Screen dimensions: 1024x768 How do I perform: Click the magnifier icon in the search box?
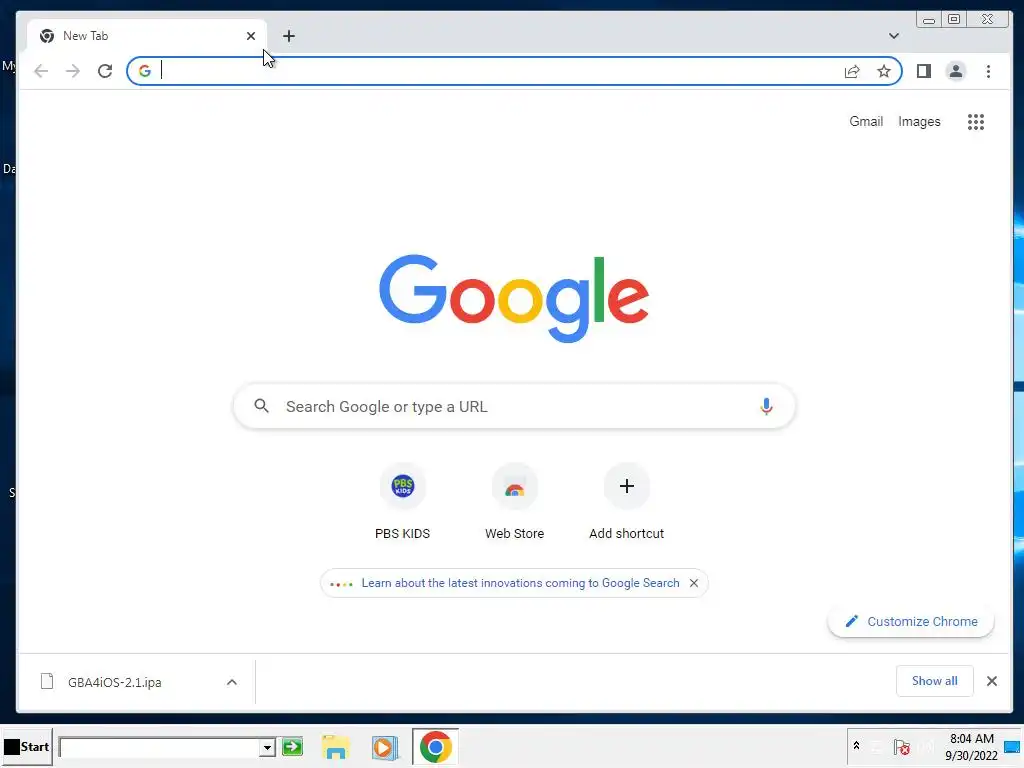[261, 406]
